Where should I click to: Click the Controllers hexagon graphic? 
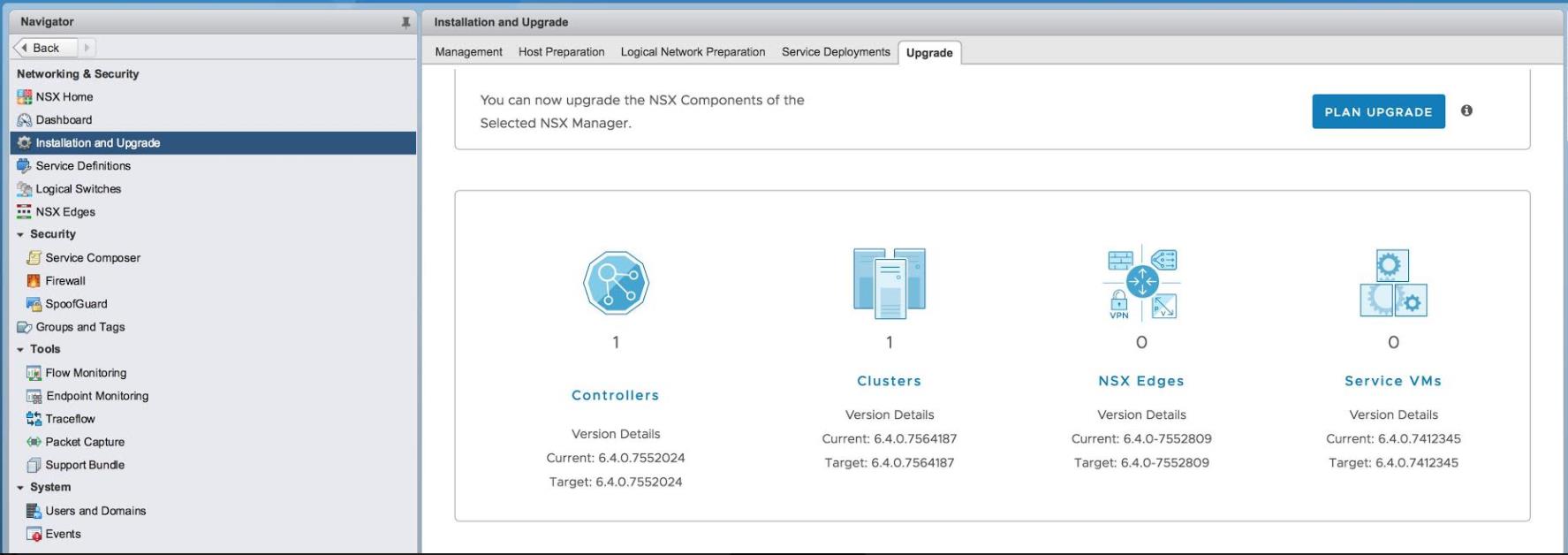[x=616, y=283]
